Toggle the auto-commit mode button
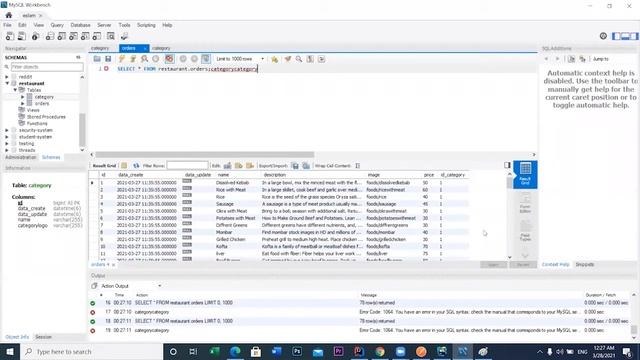This screenshot has width=640, height=360. point(206,59)
